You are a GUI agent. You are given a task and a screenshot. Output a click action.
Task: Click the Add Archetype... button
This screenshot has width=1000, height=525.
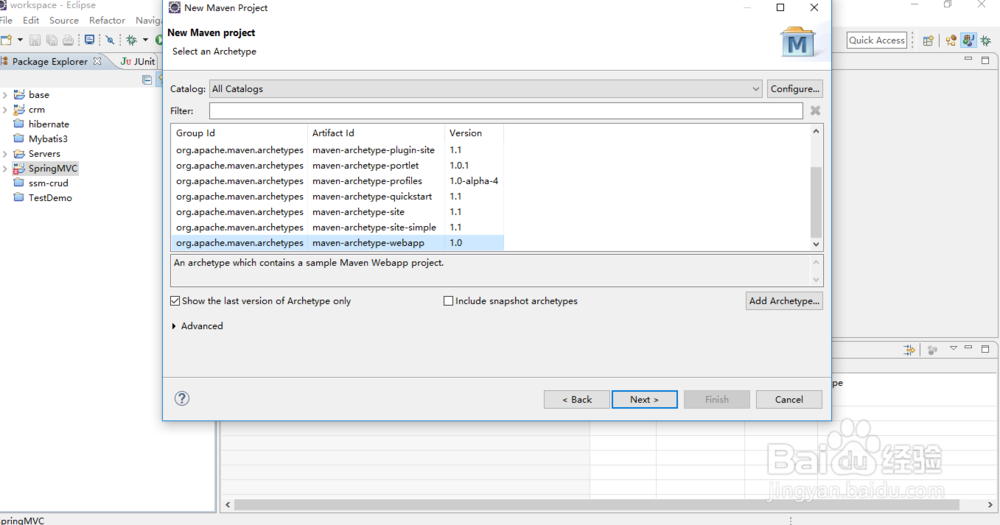click(x=784, y=301)
